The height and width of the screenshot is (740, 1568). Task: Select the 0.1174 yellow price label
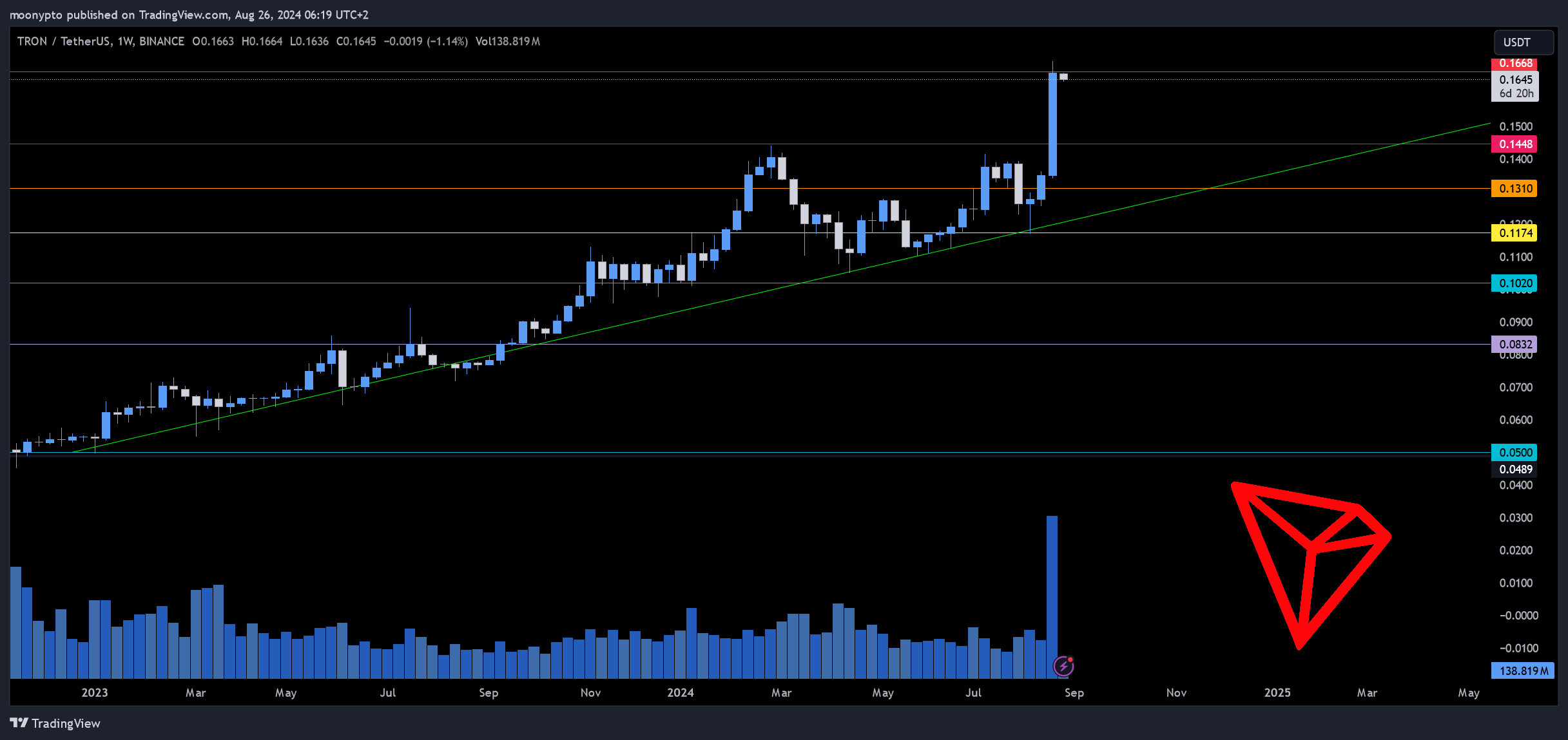1515,233
